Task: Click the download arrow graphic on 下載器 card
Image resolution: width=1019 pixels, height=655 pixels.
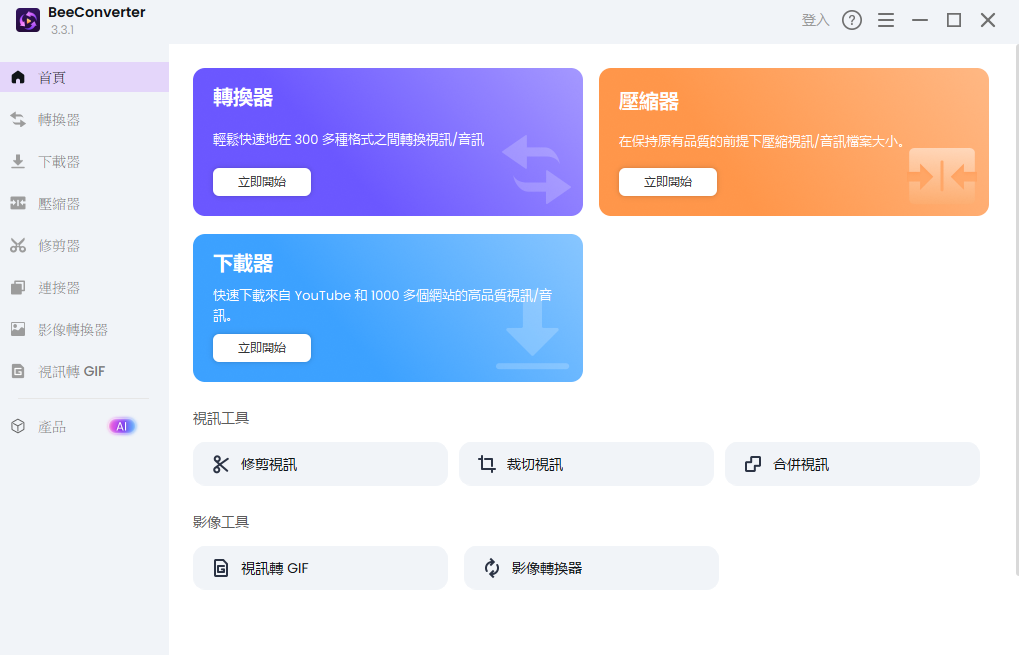Action: 532,335
